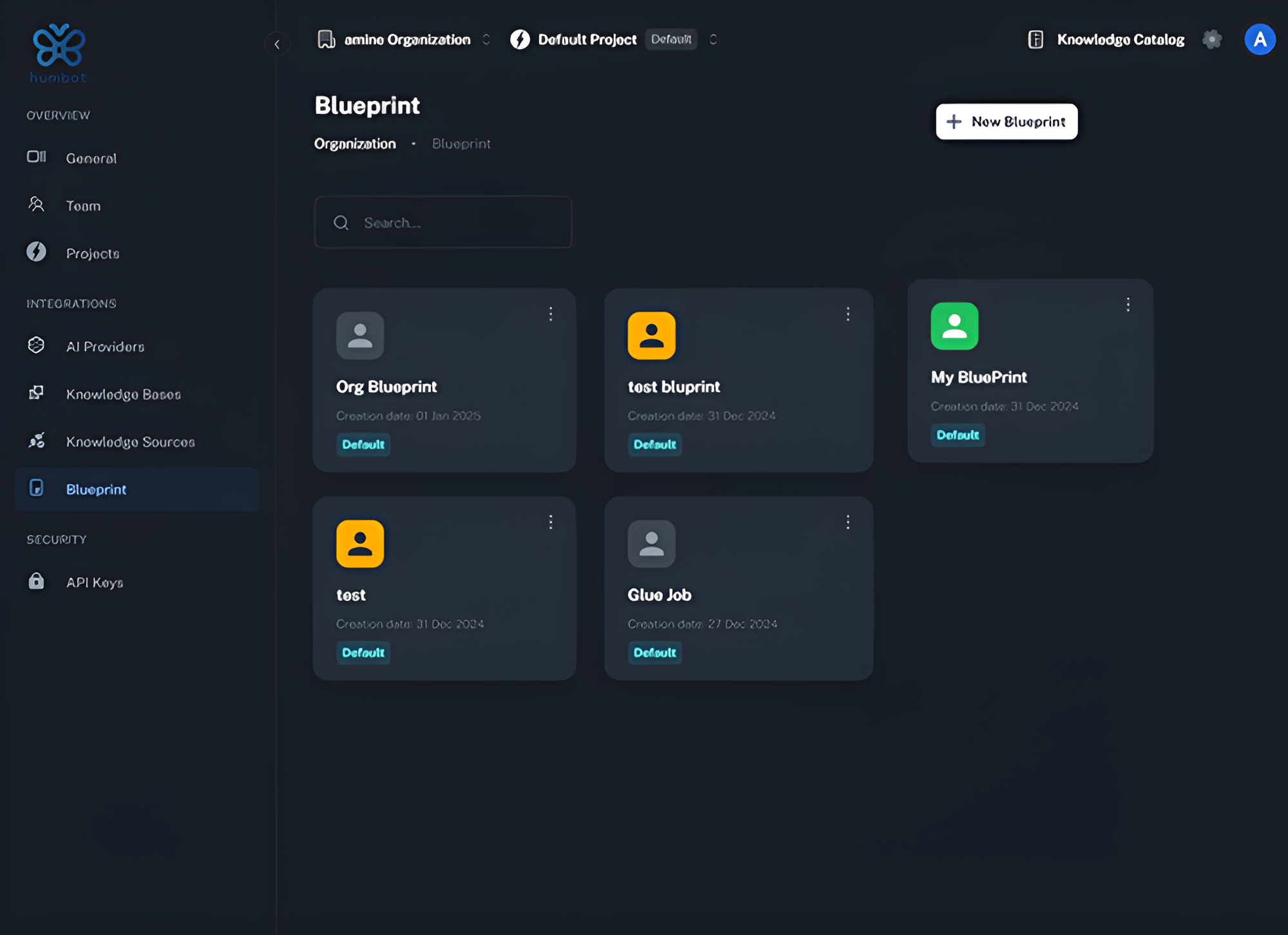Open Knowledge Sources in the sidebar
The width and height of the screenshot is (1288, 935).
(130, 442)
